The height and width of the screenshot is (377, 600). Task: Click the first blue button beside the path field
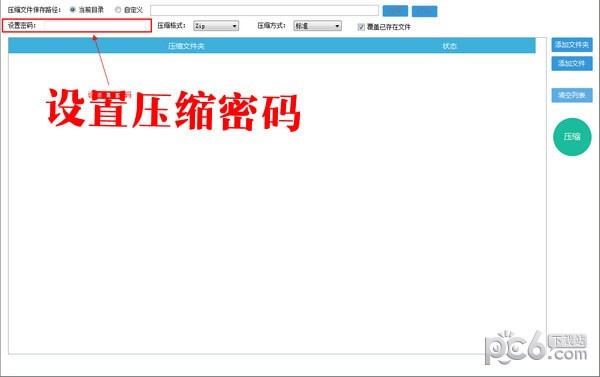coord(395,11)
